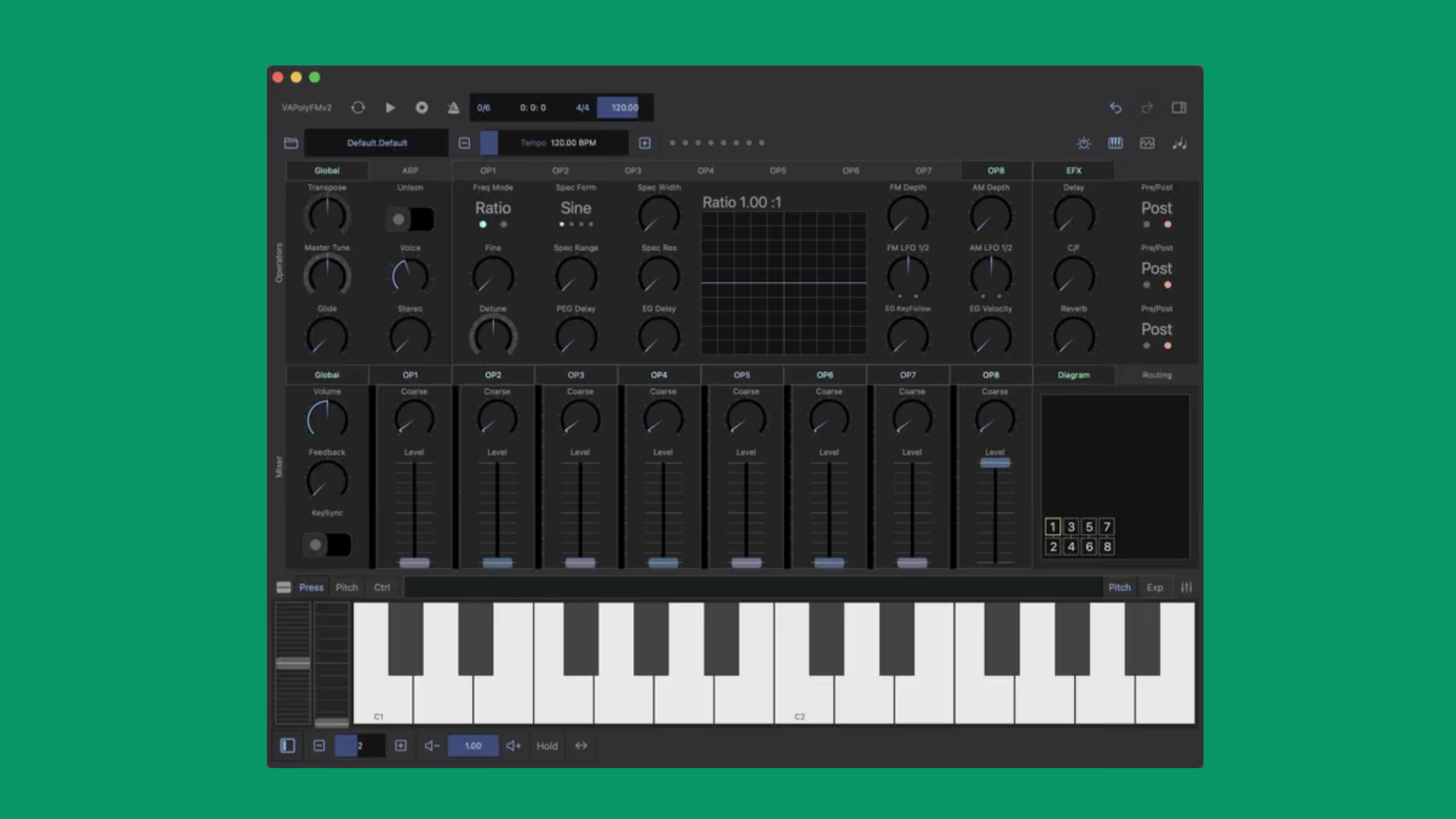Open the keyboard settings sliders icon

pos(1187,587)
